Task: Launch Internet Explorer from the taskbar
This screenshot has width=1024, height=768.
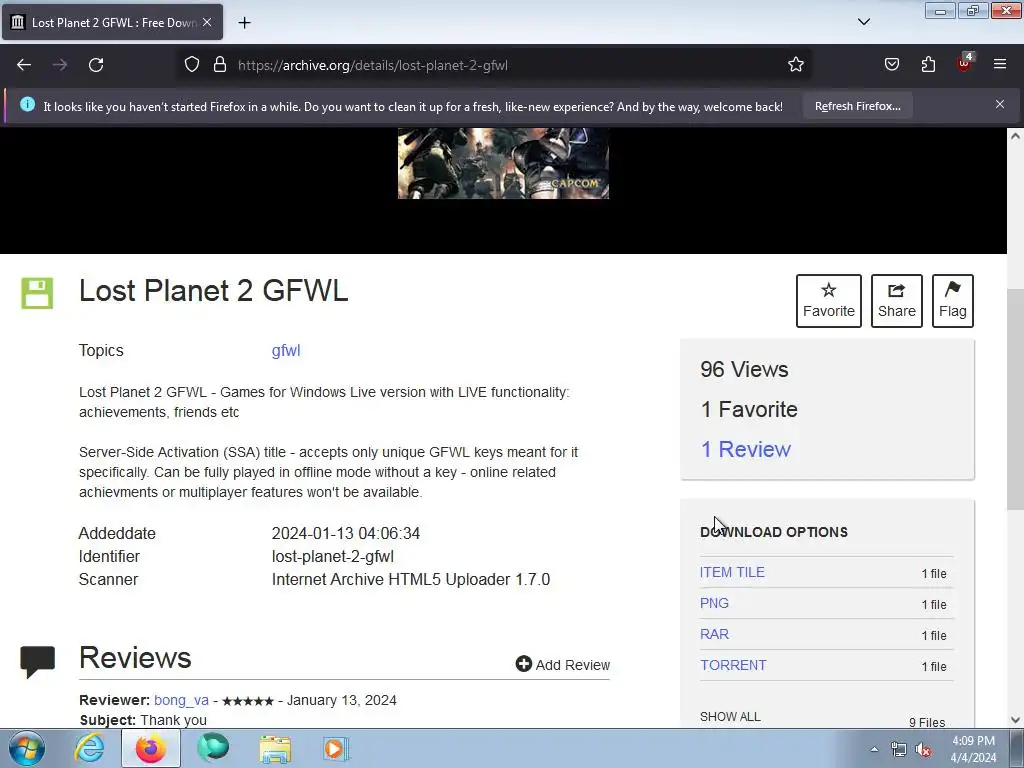Action: click(x=89, y=748)
